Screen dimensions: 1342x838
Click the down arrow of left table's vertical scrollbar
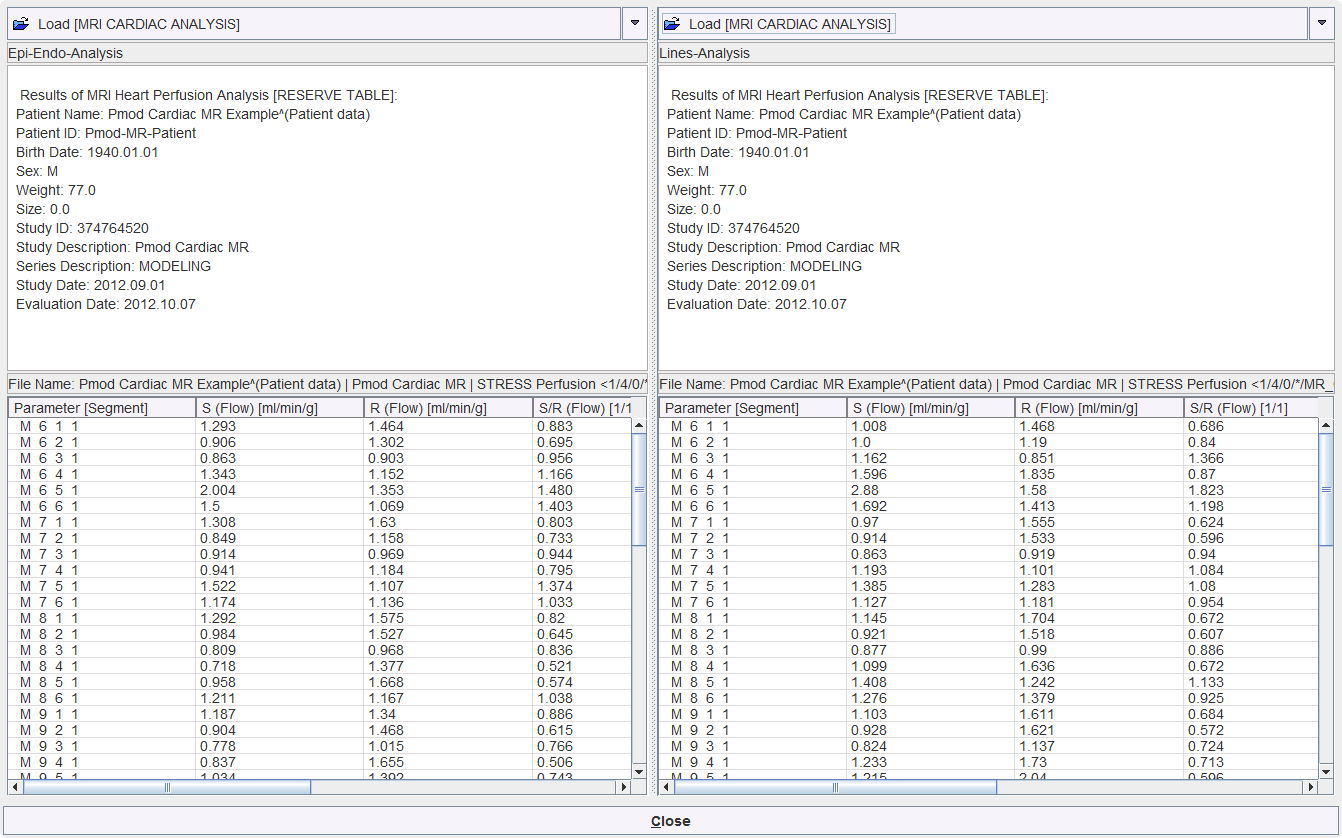[x=639, y=771]
